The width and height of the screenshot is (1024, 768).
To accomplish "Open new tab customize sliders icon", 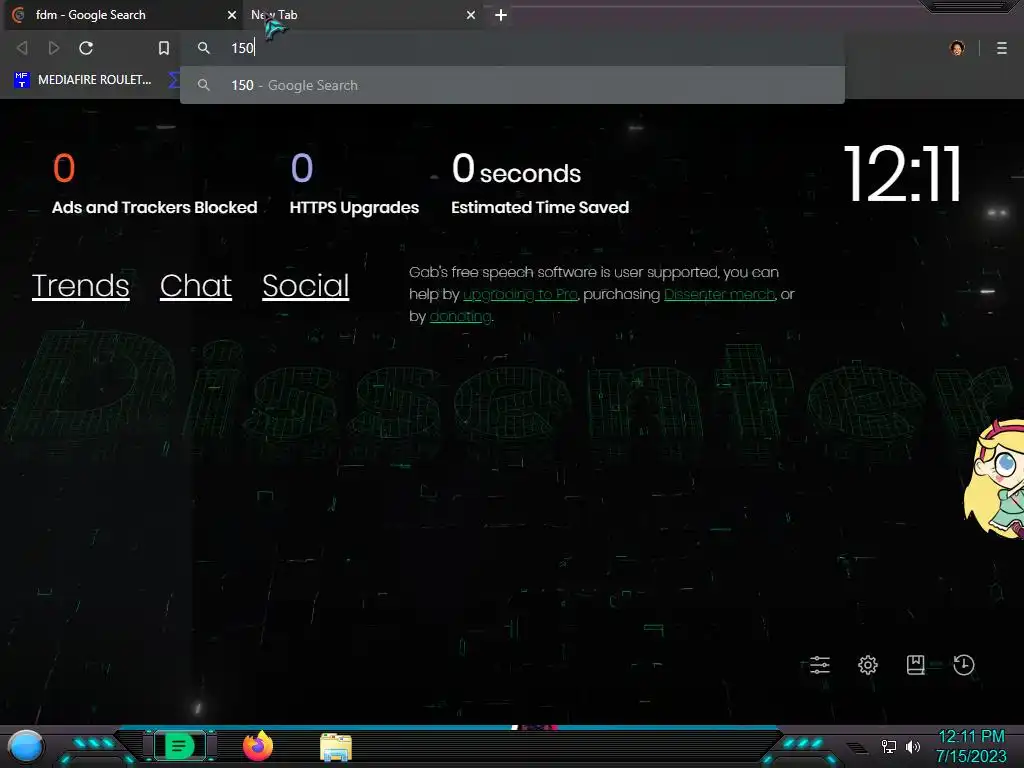I will 820,665.
